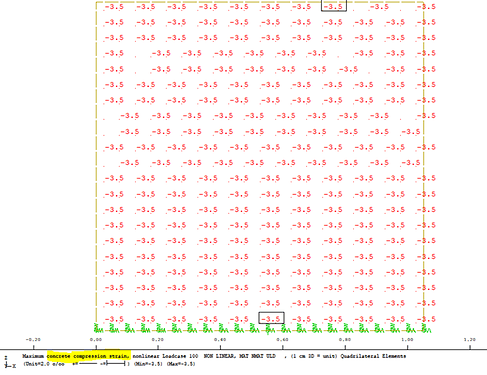Click the 1.00 axis tick label
487x375 pixels.
click(x=407, y=339)
